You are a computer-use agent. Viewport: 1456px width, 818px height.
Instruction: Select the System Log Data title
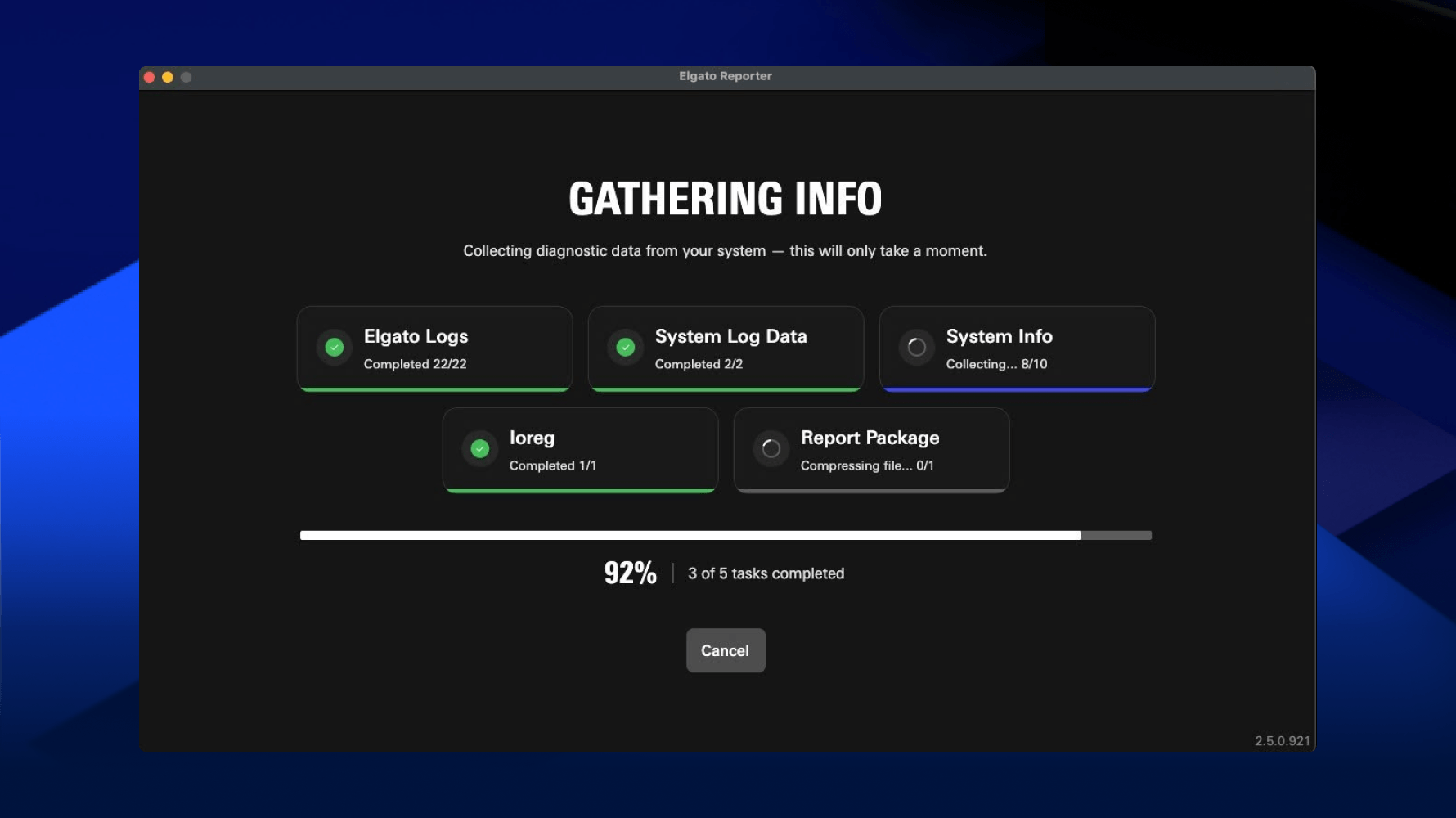coord(730,336)
